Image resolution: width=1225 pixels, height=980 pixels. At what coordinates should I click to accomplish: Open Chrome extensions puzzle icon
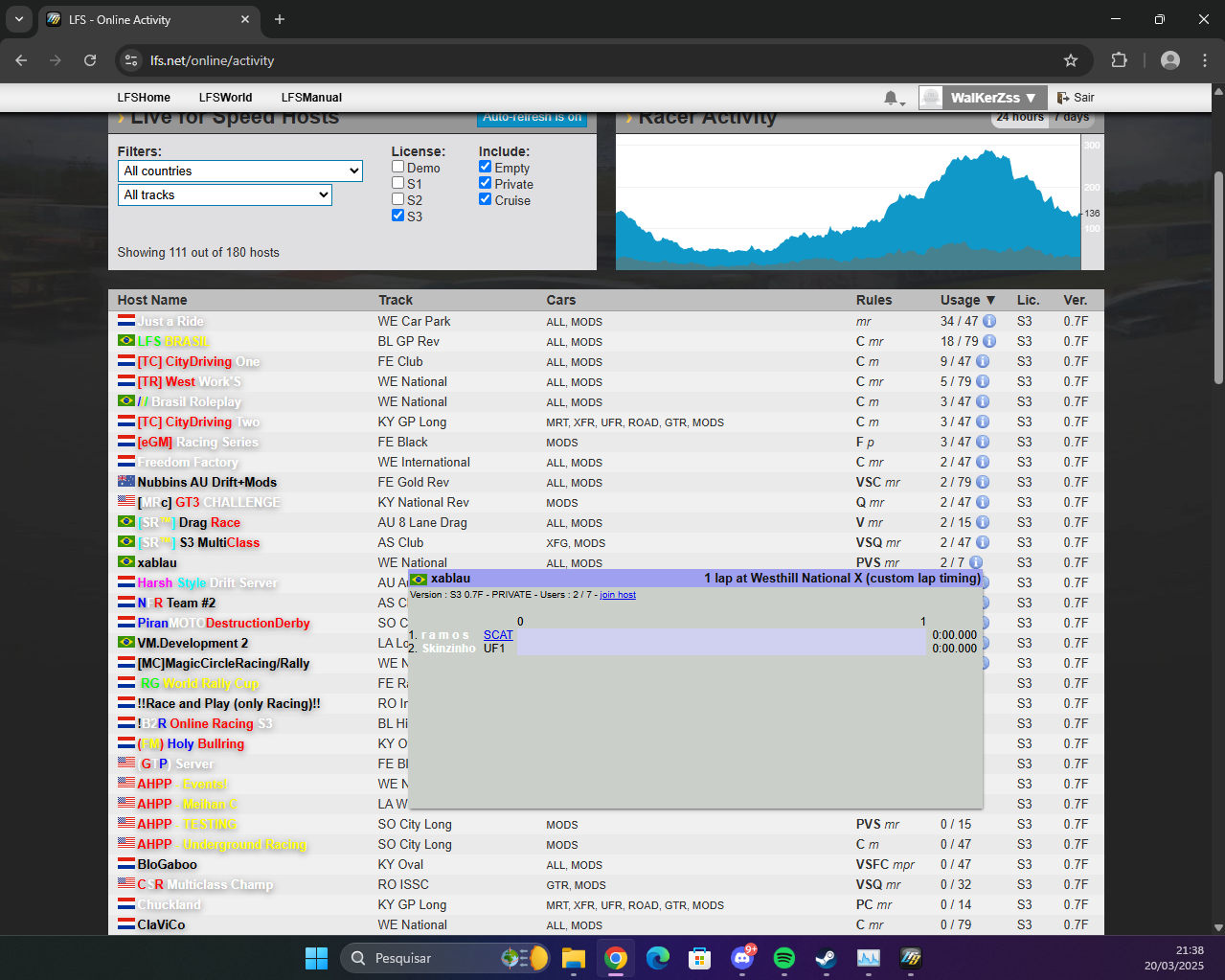pyautogui.click(x=1119, y=60)
